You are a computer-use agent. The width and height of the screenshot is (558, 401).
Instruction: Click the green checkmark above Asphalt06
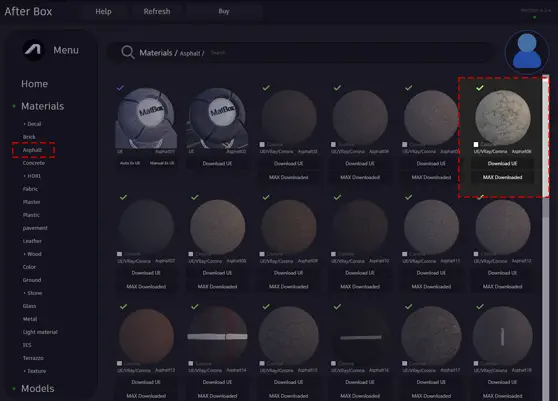[480, 88]
